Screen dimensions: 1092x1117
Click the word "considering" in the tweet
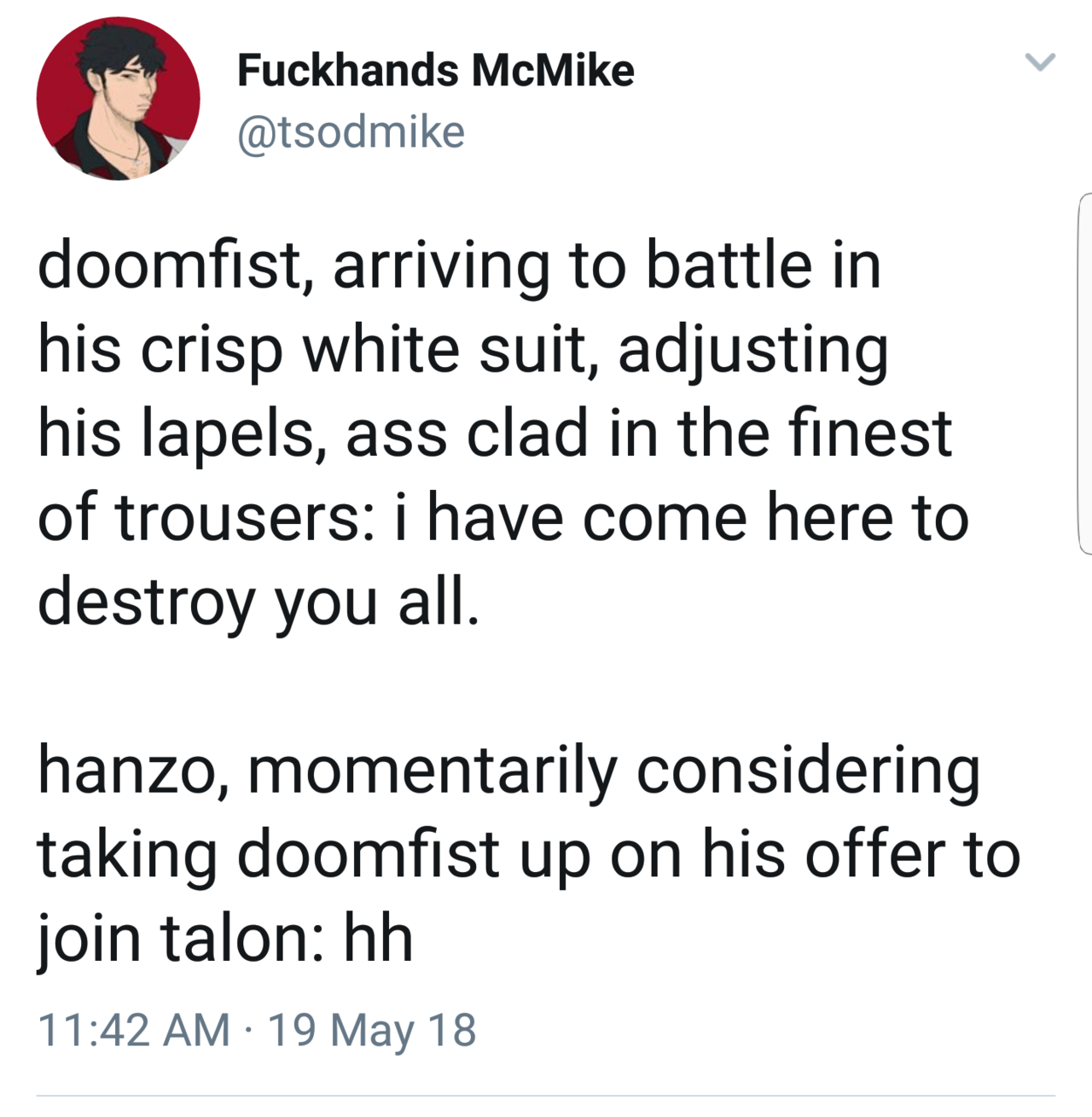pyautogui.click(x=808, y=771)
